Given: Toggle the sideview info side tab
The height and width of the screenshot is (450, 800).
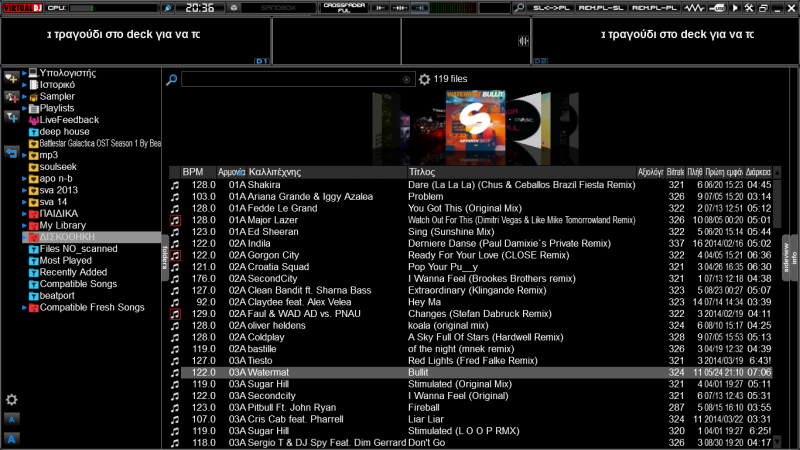Looking at the screenshot, I should pos(790,258).
